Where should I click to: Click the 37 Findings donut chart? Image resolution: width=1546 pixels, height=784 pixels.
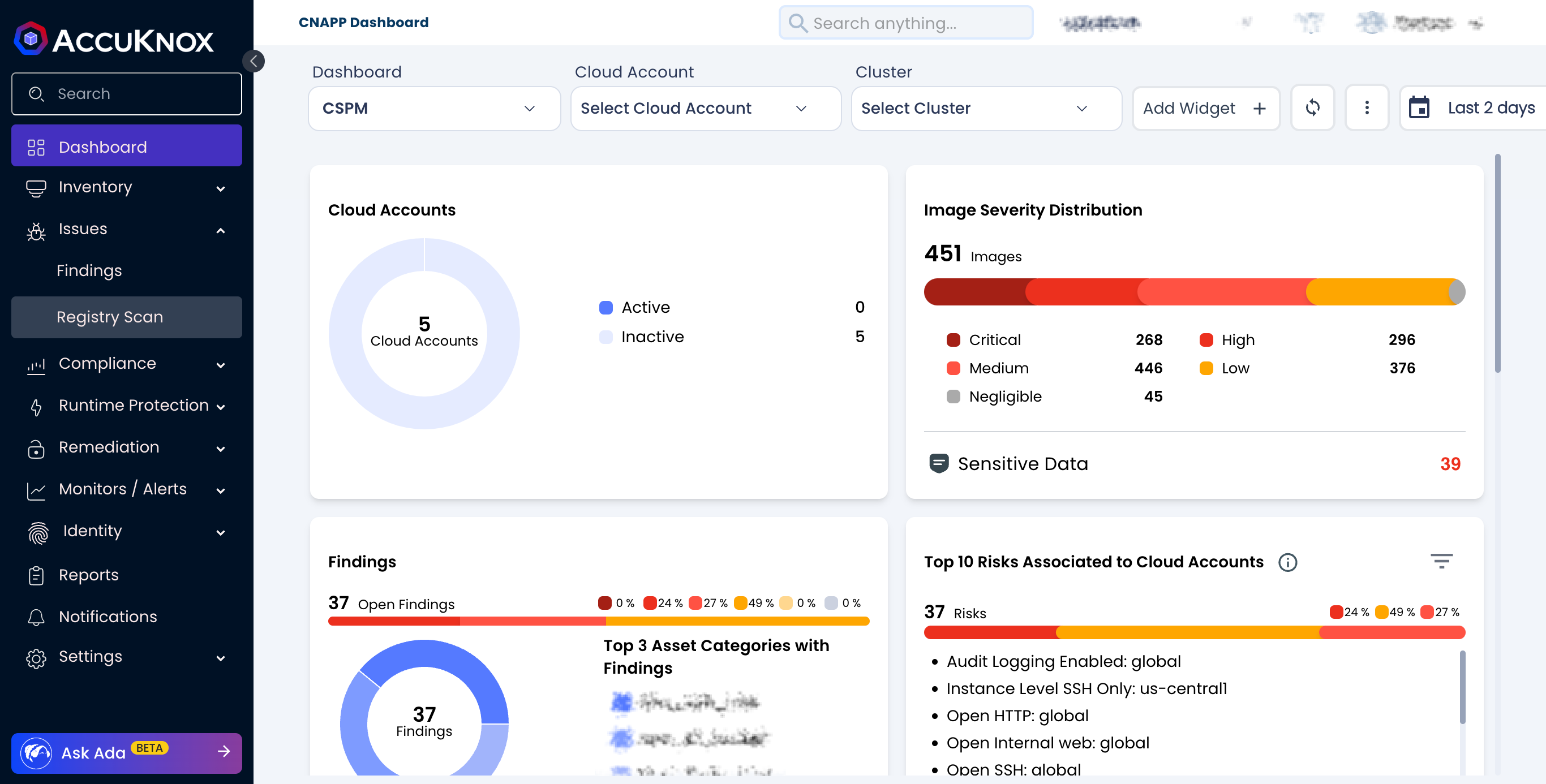pyautogui.click(x=424, y=708)
